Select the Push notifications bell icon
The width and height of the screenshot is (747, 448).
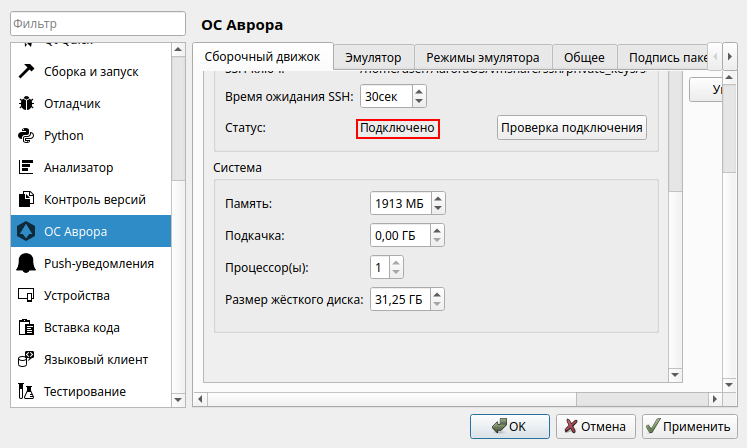coord(26,263)
